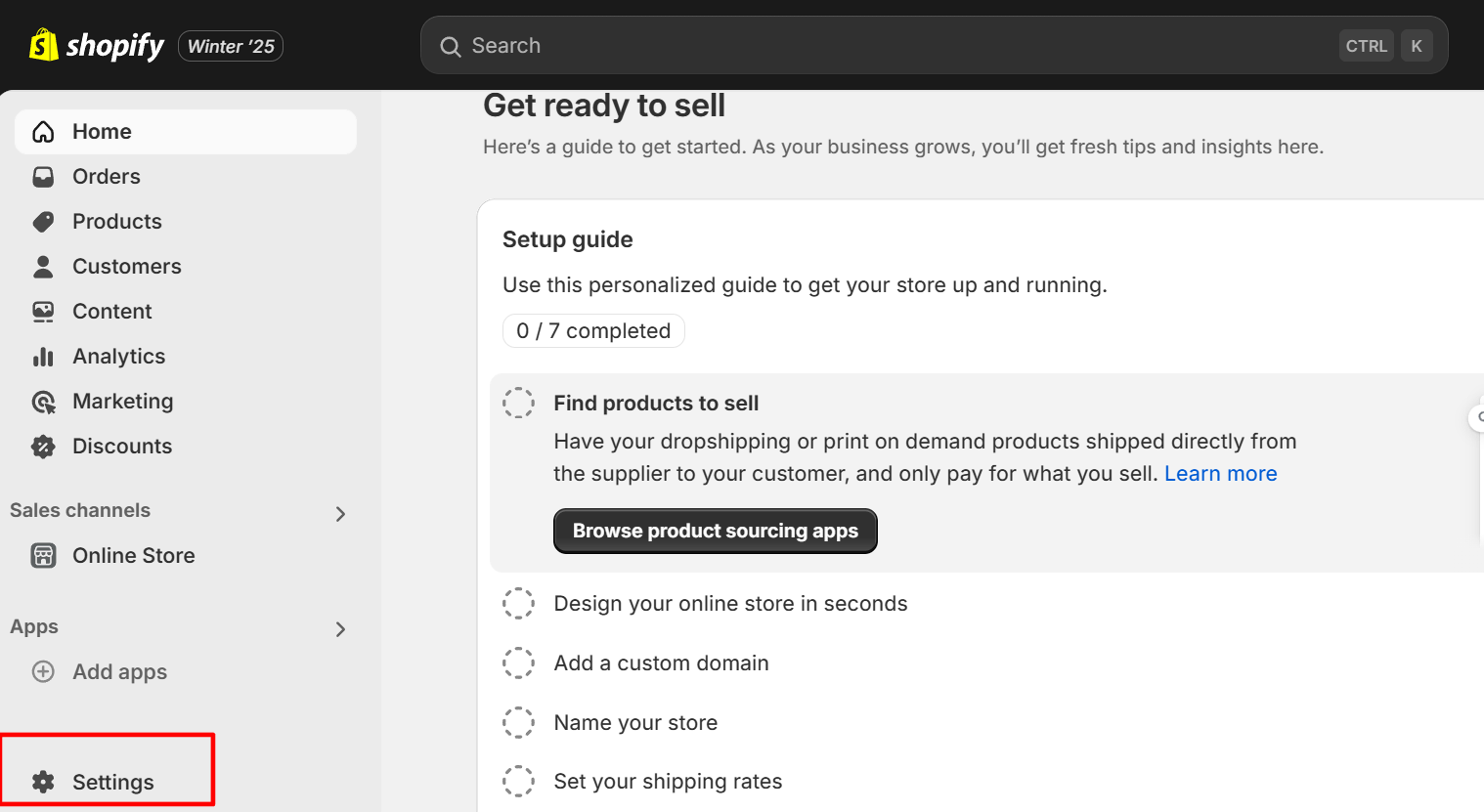Go to the Home menu item
The image size is (1484, 812).
coord(102,132)
